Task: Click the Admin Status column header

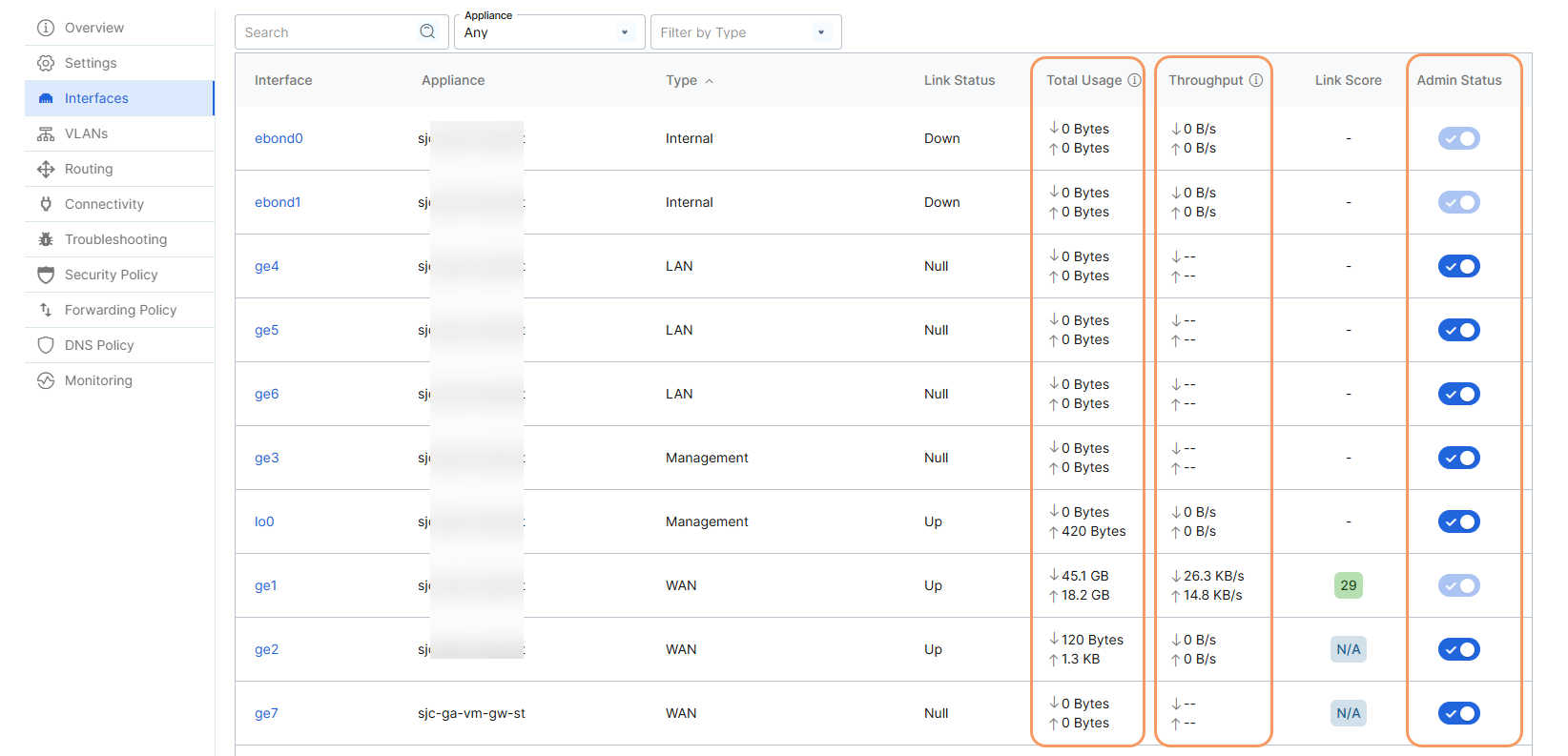Action: click(x=1458, y=80)
